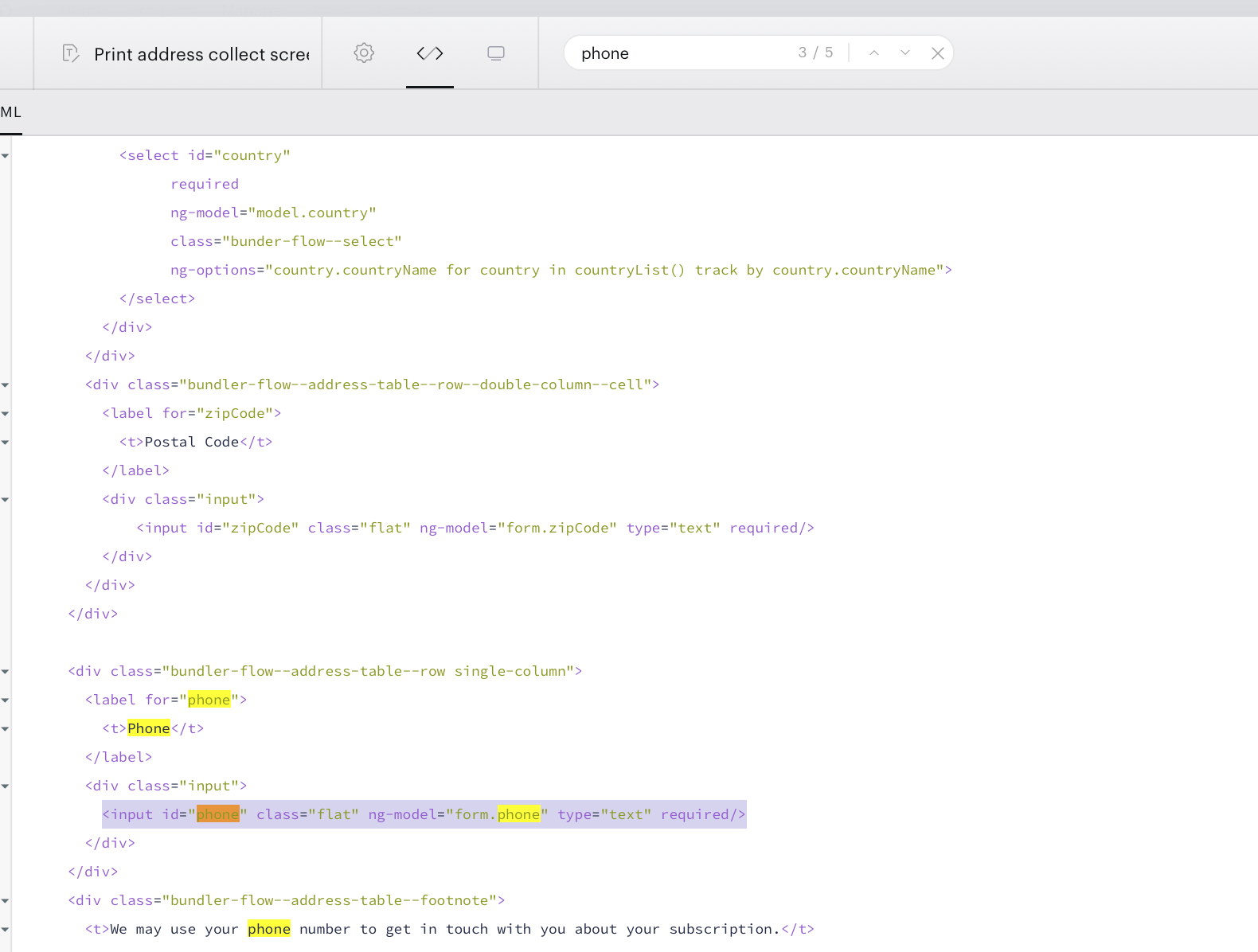The height and width of the screenshot is (952, 1258).
Task: Fold the address-table--footnote div
Action: click(6, 901)
